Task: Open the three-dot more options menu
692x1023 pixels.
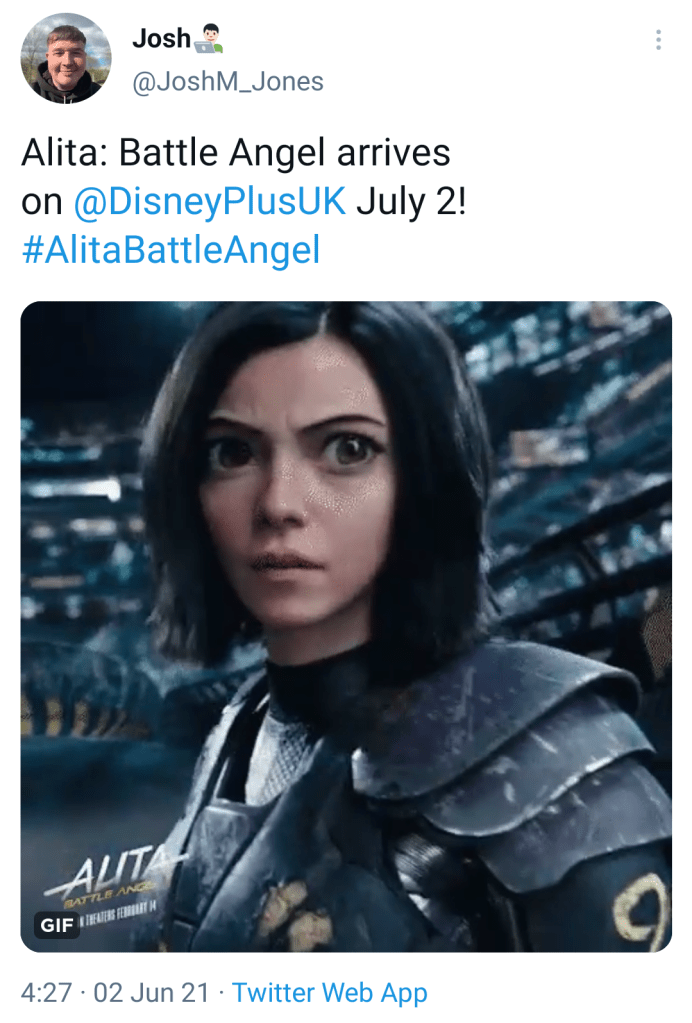Action: [x=658, y=40]
